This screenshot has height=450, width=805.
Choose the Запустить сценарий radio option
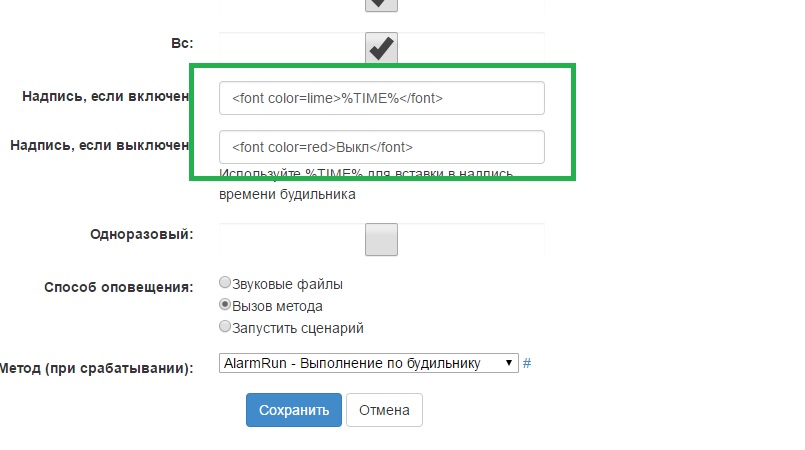click(x=225, y=326)
